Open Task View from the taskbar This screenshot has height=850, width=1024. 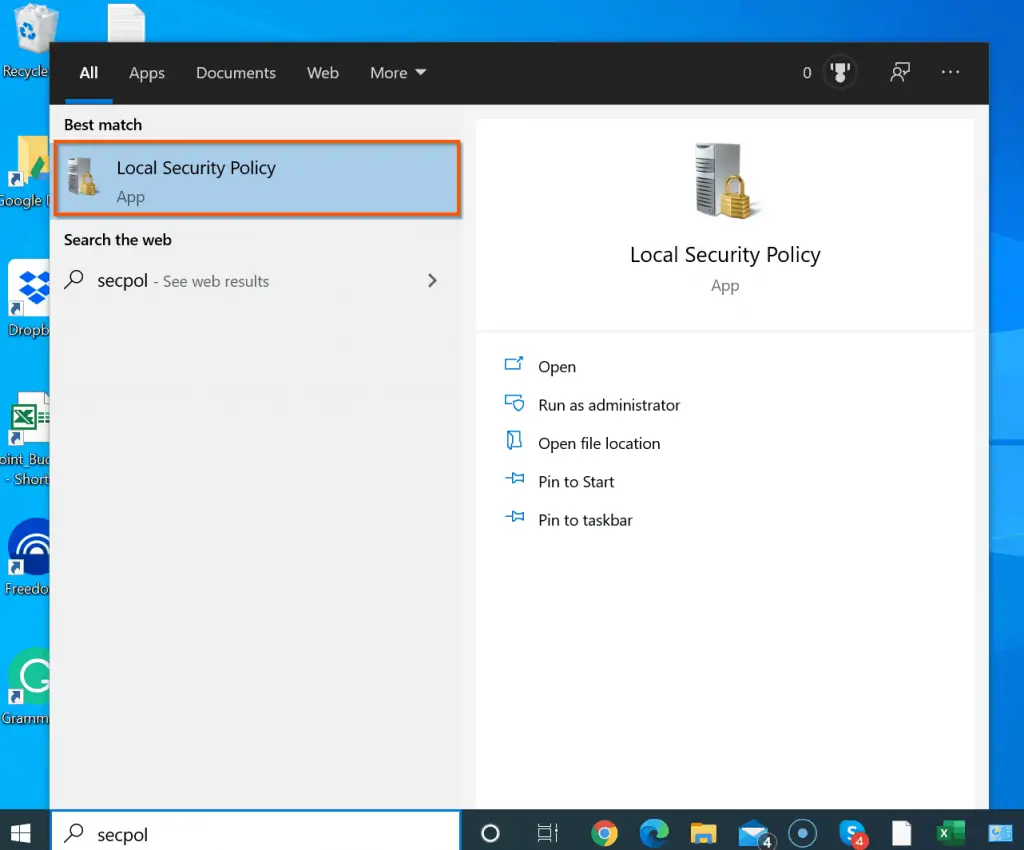pyautogui.click(x=546, y=832)
